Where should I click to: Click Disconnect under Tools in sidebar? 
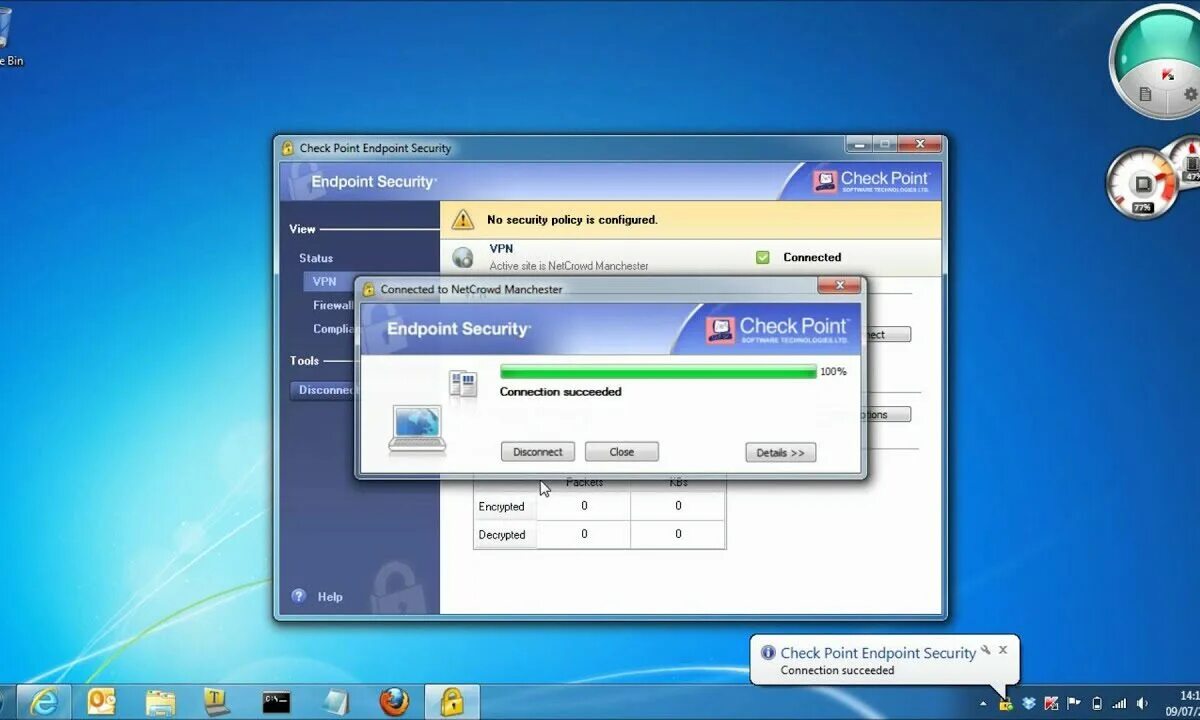[324, 390]
